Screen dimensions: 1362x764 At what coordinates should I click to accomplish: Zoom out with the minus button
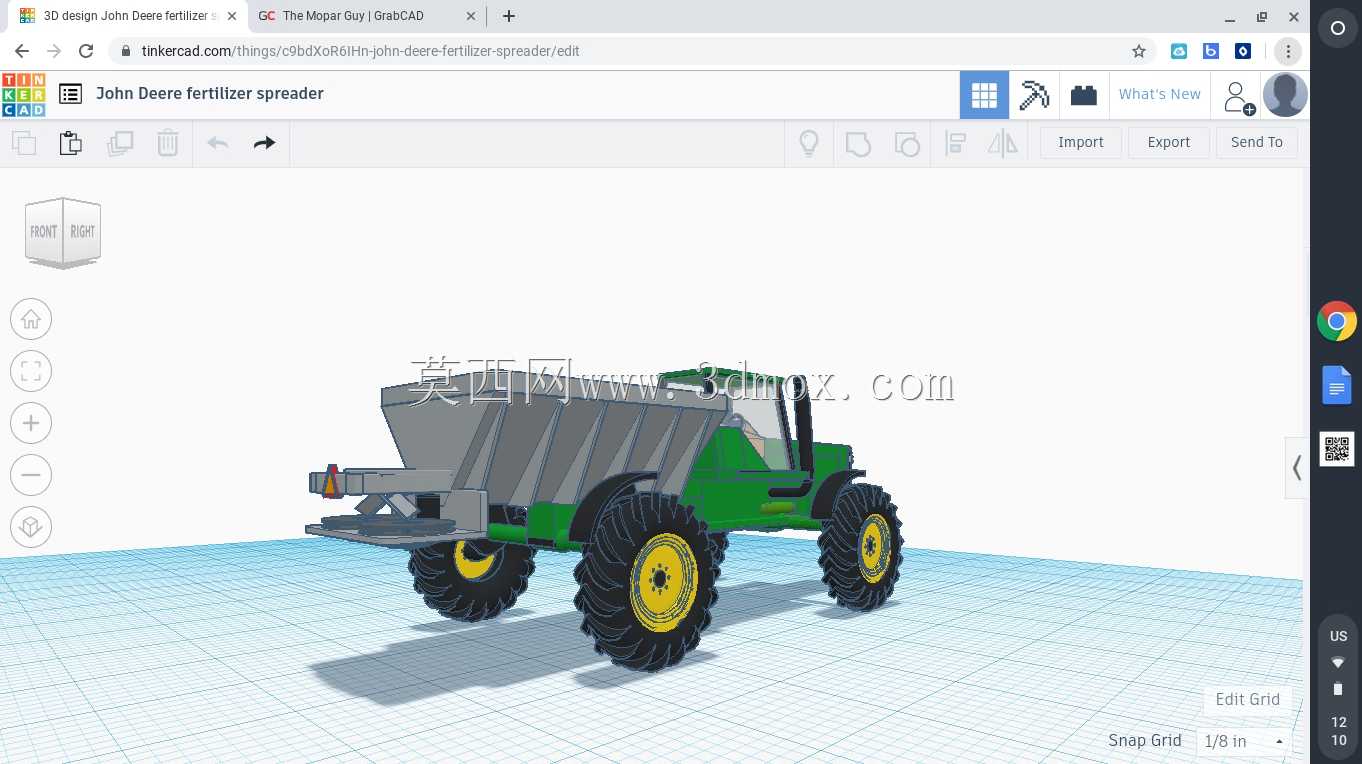31,475
